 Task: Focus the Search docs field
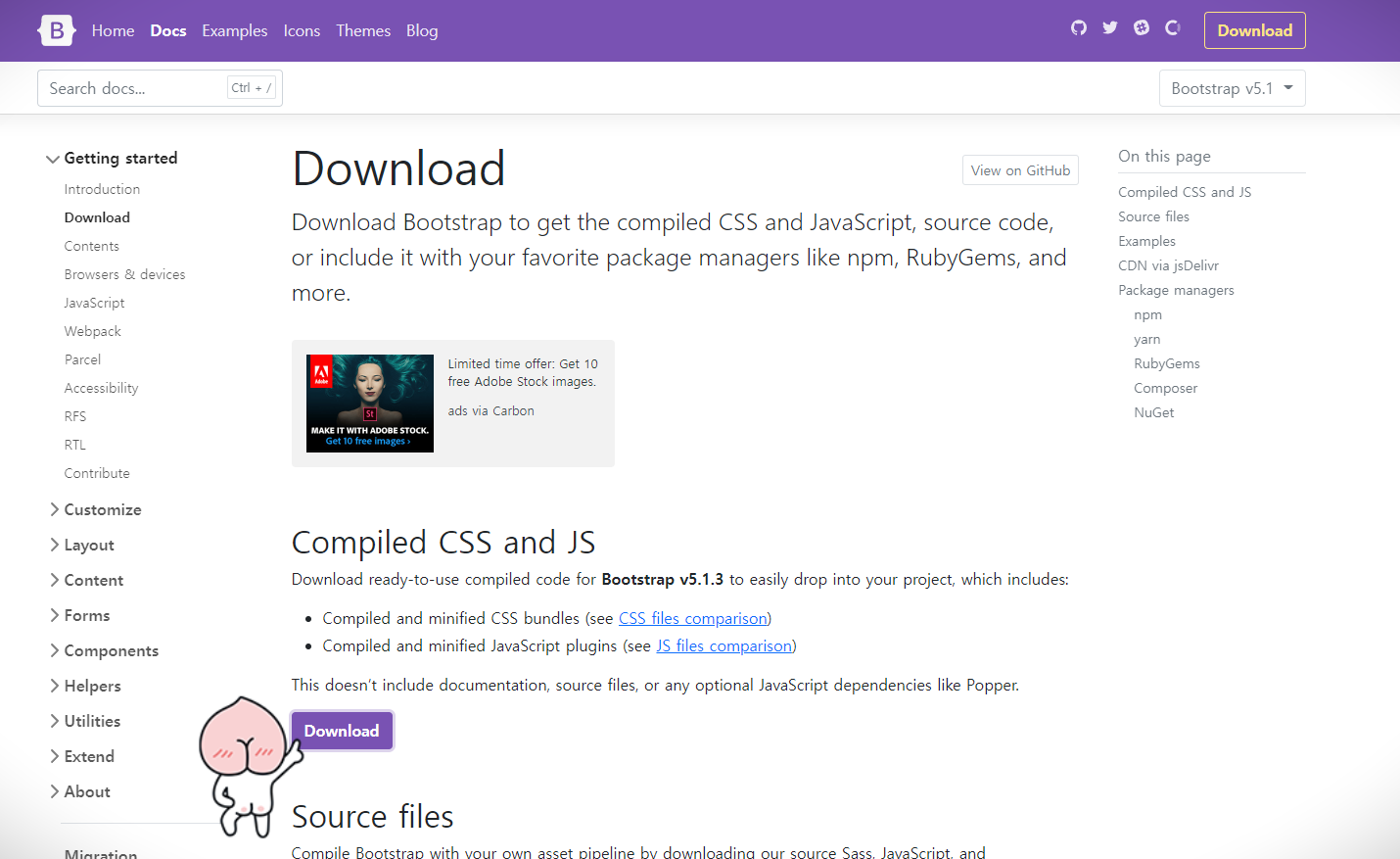pyautogui.click(x=160, y=88)
